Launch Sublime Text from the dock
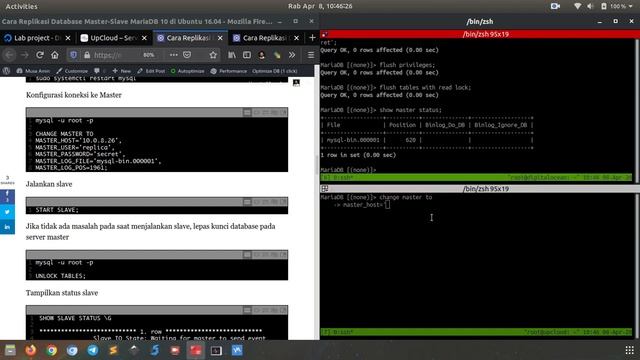 (113, 350)
